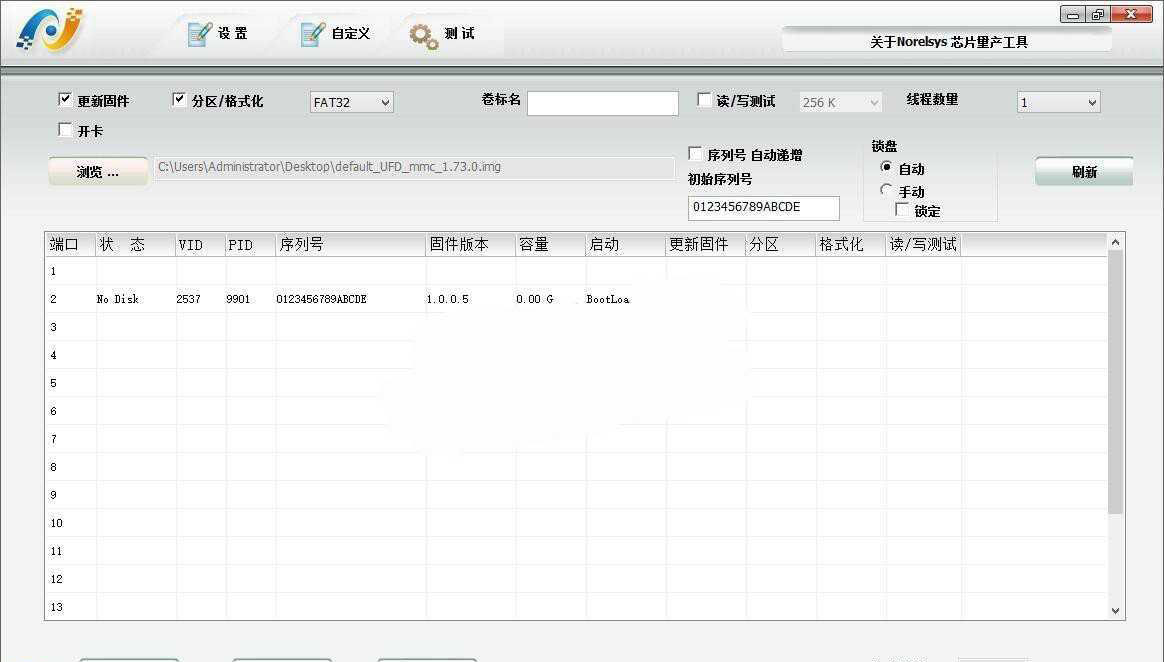
Task: Enable 序列号 自动递增 checkbox
Action: coord(695,154)
